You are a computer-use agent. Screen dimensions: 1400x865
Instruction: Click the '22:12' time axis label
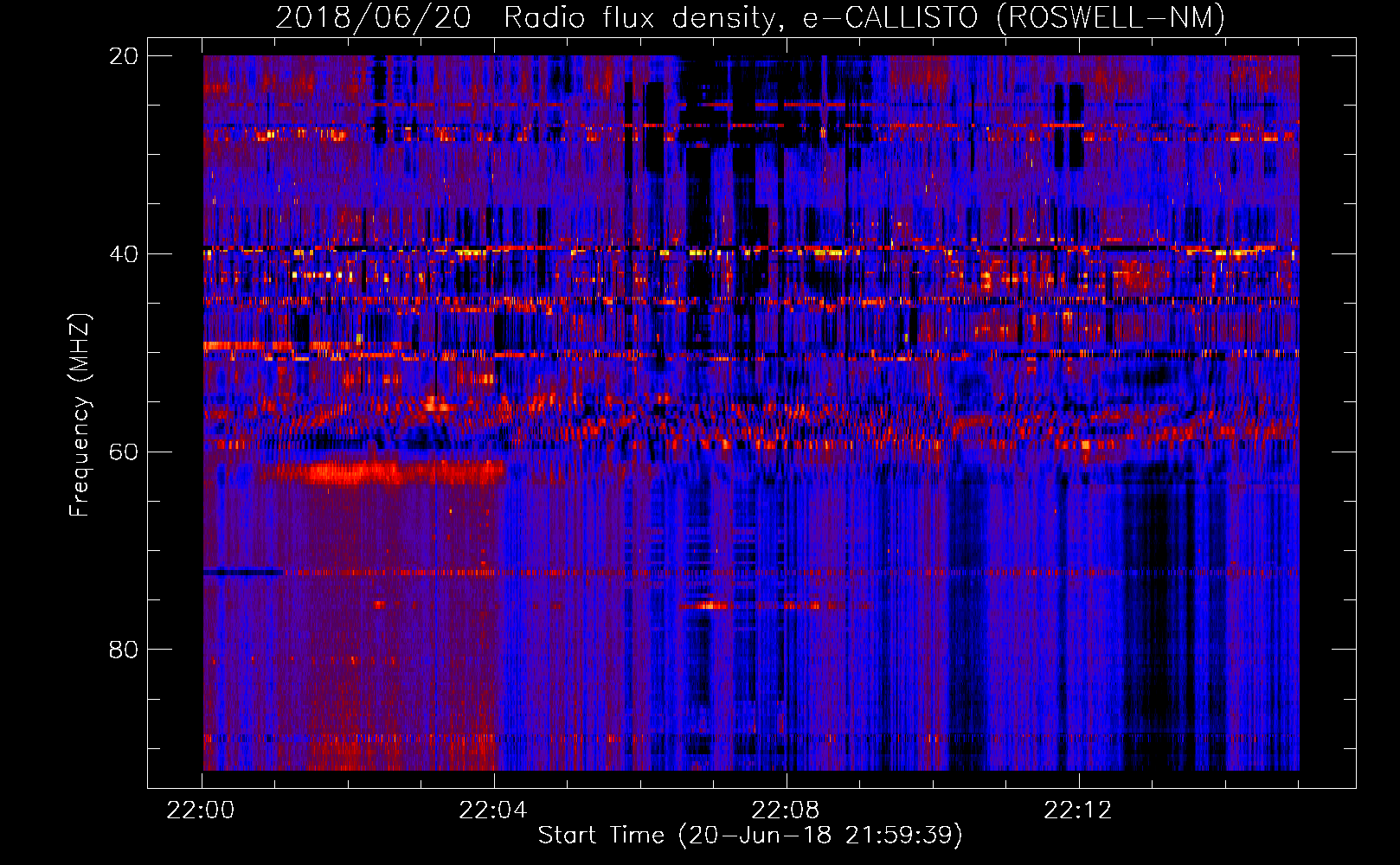[x=1078, y=810]
